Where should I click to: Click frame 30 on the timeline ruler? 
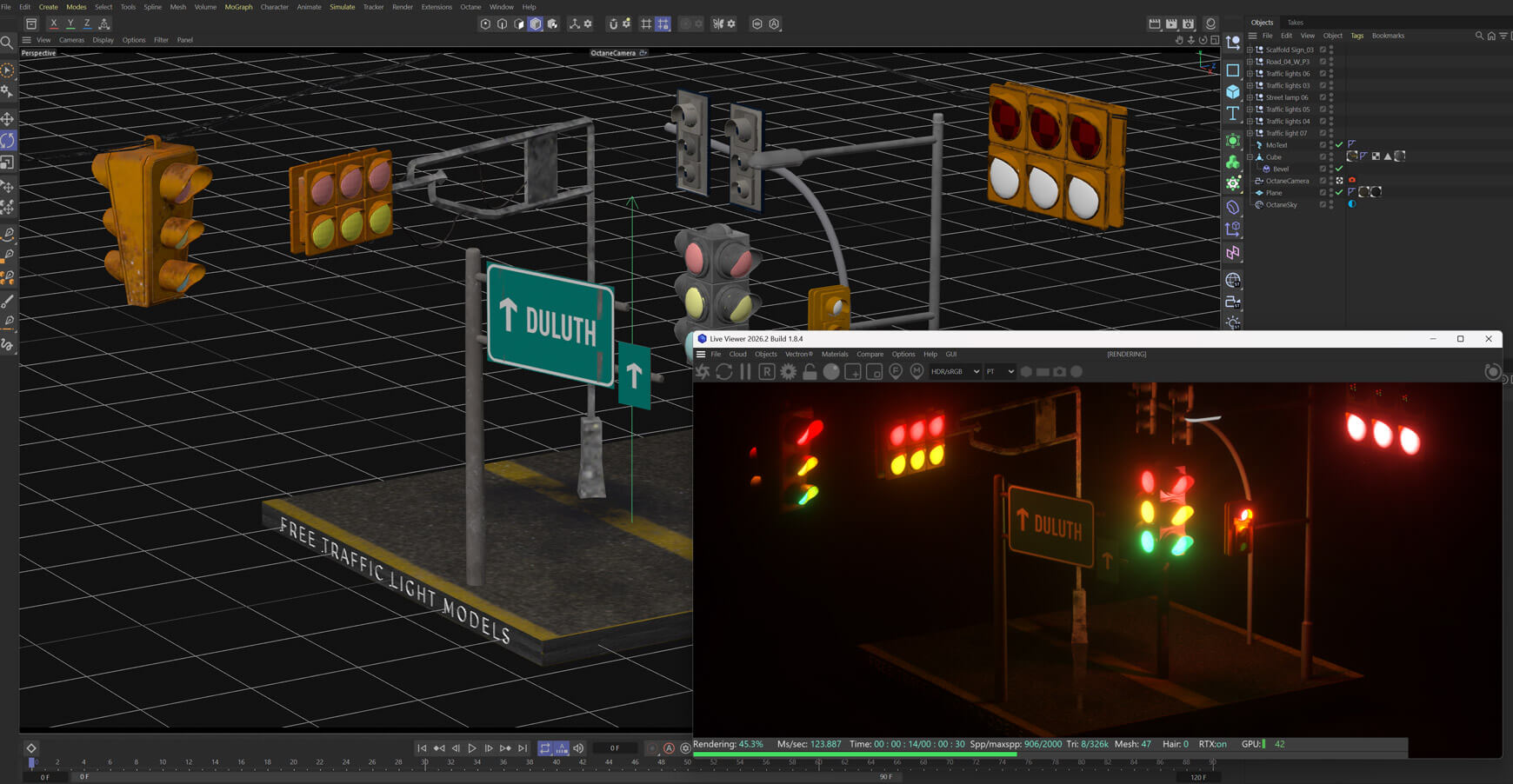coord(424,762)
